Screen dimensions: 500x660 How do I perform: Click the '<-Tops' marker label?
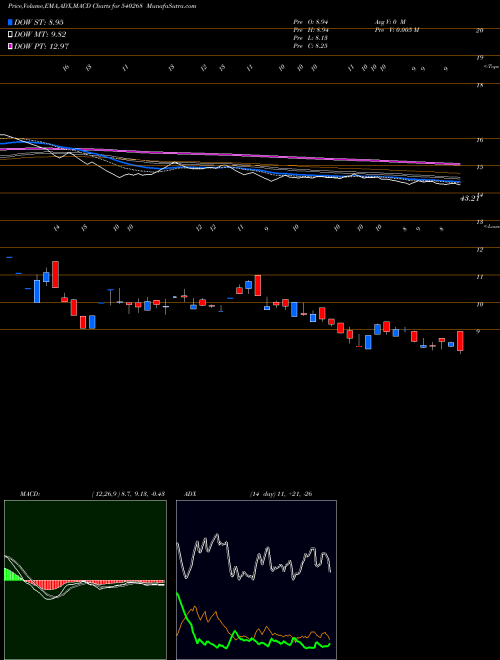tap(491, 67)
